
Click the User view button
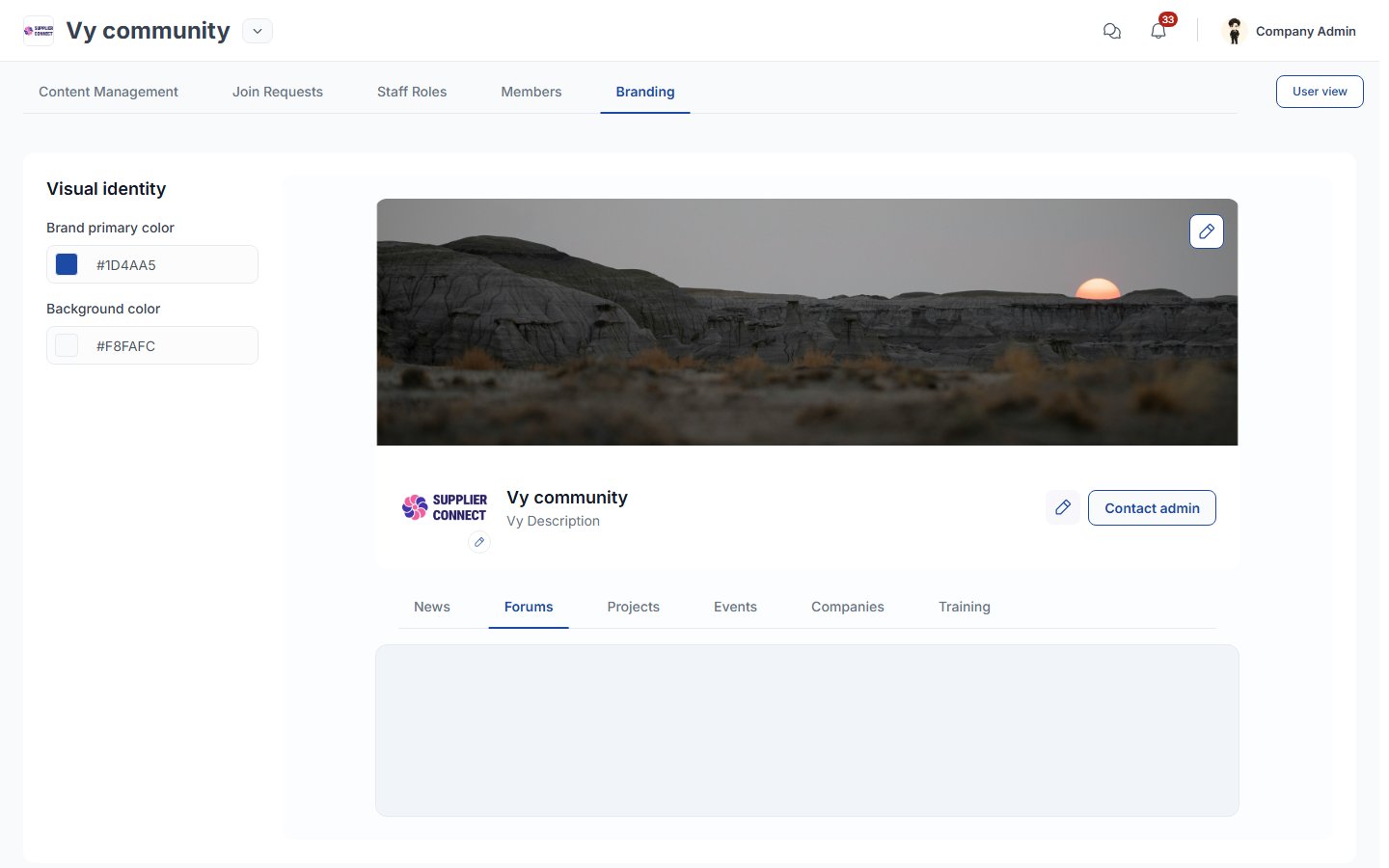tap(1320, 92)
